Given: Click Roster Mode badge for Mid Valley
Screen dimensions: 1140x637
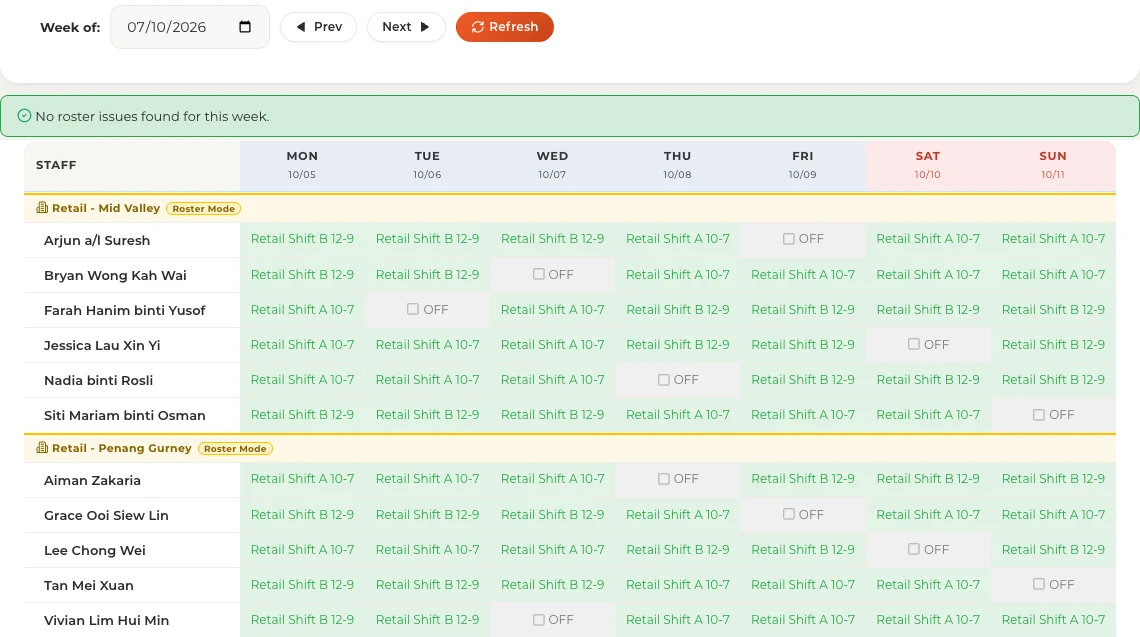Looking at the screenshot, I should click(x=204, y=209).
